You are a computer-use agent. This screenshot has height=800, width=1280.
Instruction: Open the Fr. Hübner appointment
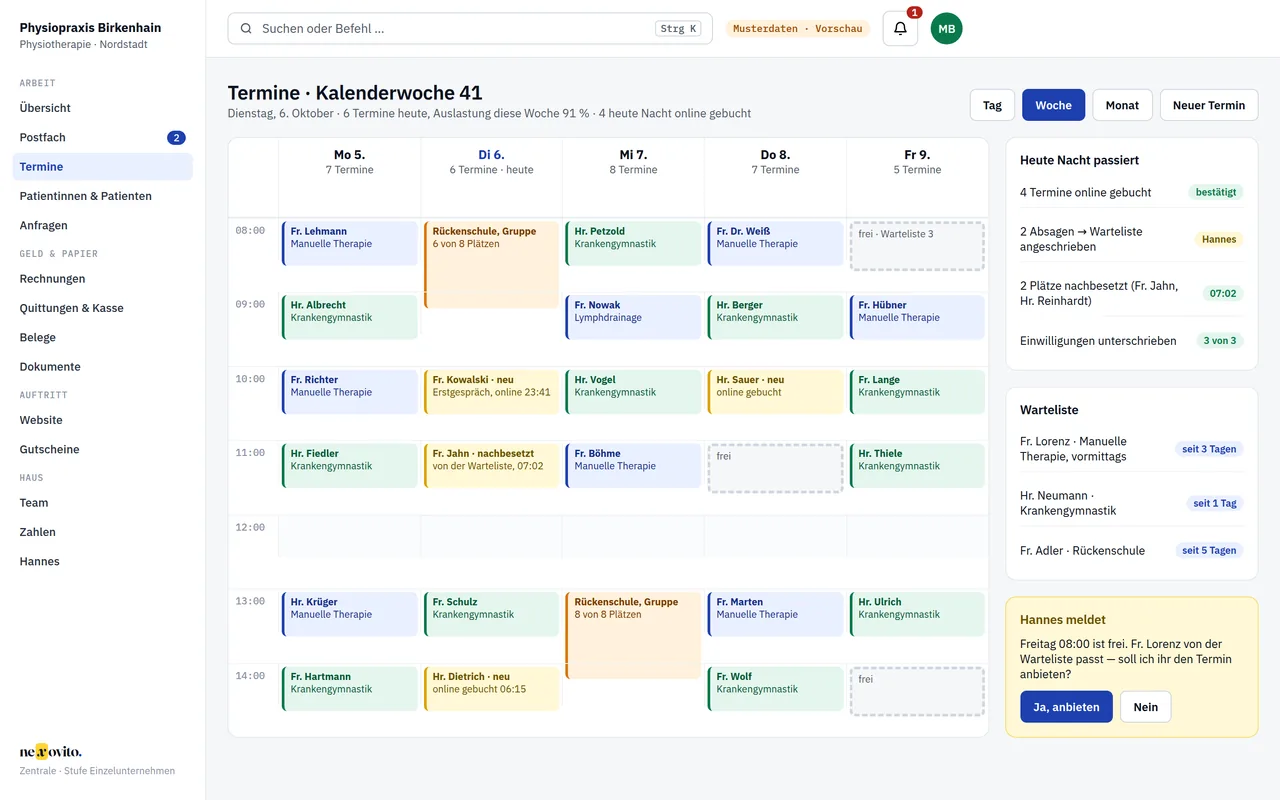(x=917, y=318)
